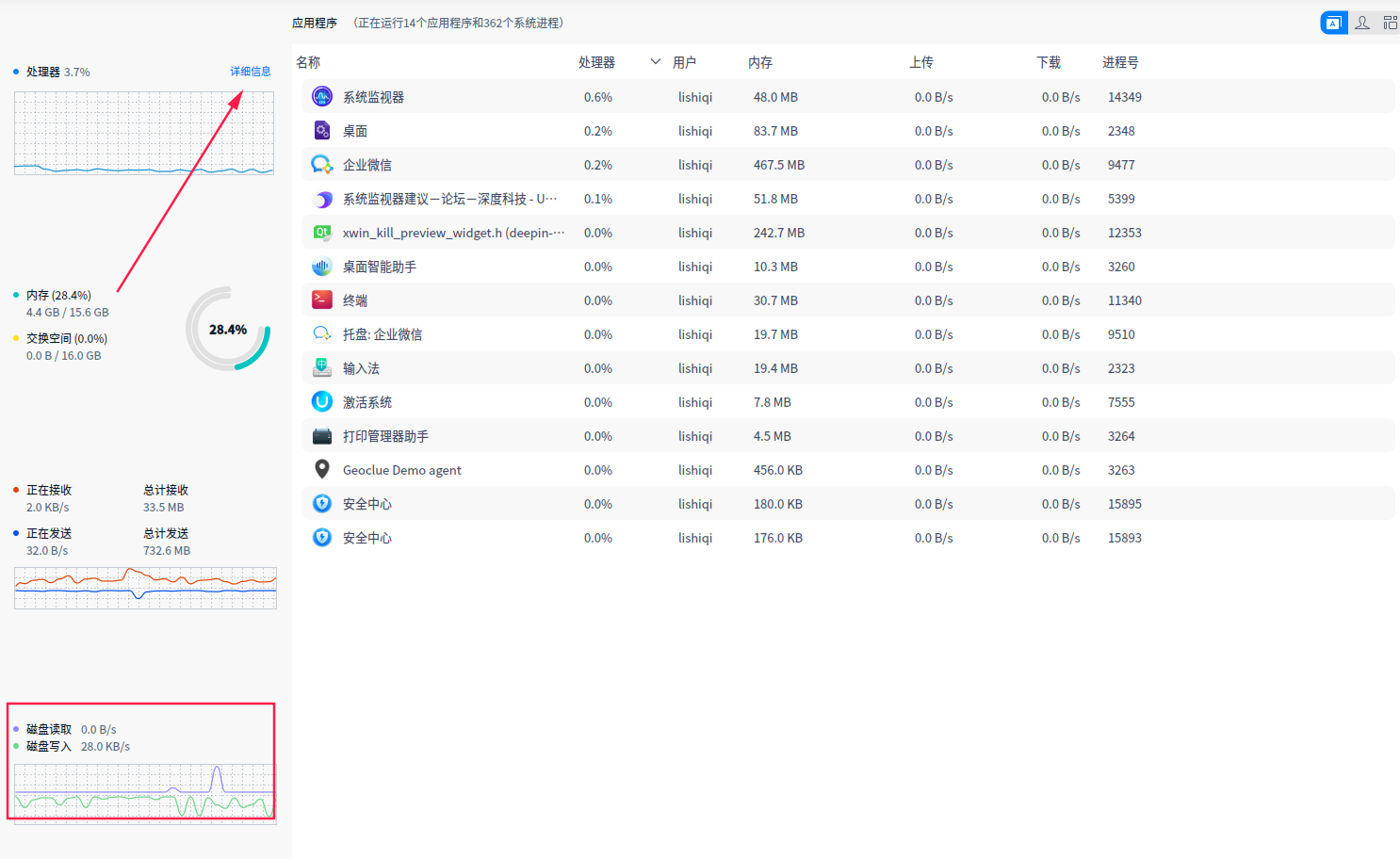
Task: Click 安全中心 shield icon for PID 15893
Action: [x=322, y=538]
